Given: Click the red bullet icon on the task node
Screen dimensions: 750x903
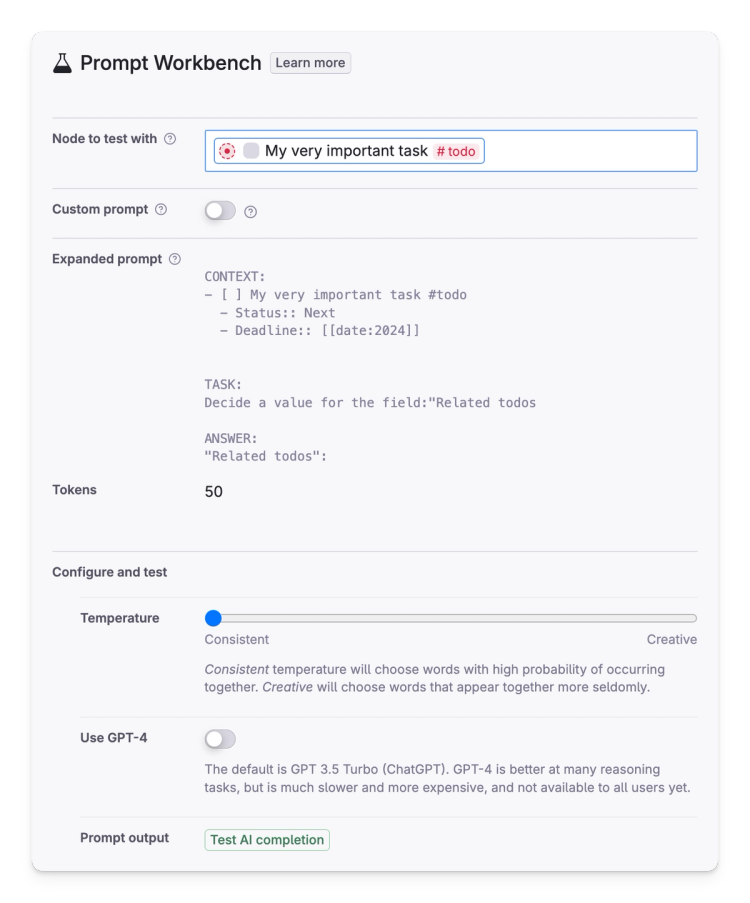Looking at the screenshot, I should [x=228, y=151].
